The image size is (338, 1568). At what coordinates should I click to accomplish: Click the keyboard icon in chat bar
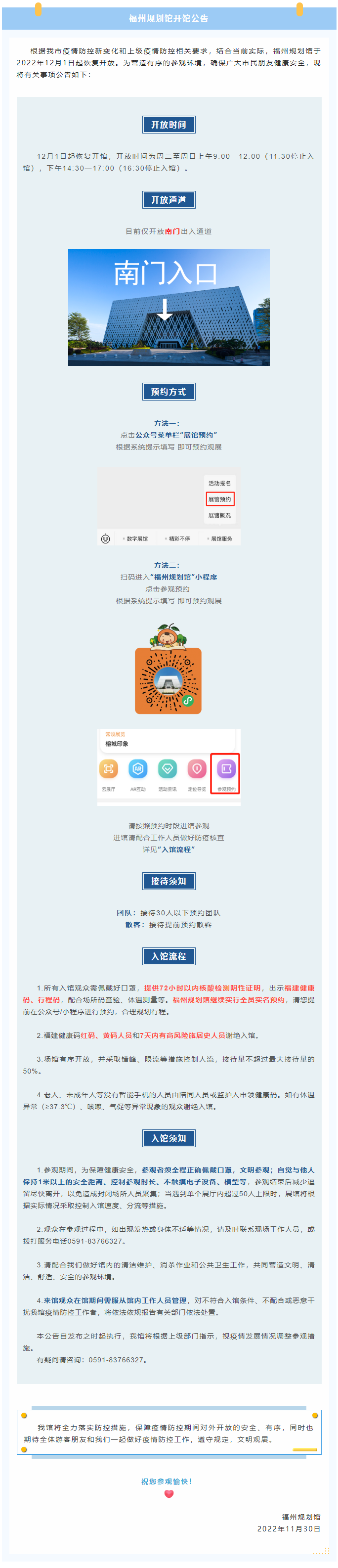click(x=105, y=538)
